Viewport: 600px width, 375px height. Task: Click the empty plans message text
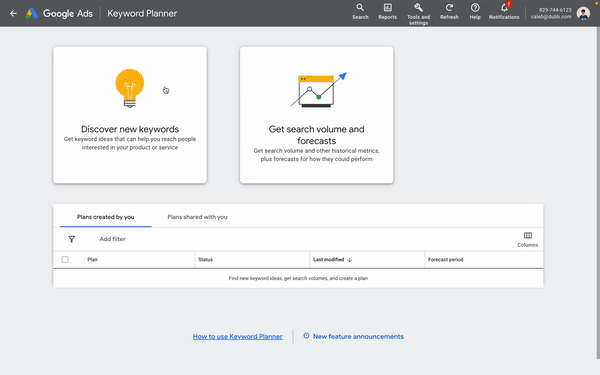click(298, 278)
